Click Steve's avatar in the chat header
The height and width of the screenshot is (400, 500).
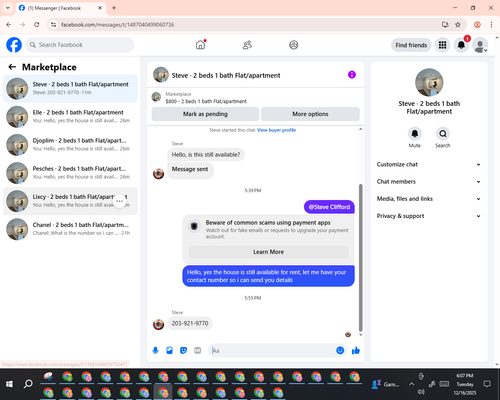pos(161,75)
